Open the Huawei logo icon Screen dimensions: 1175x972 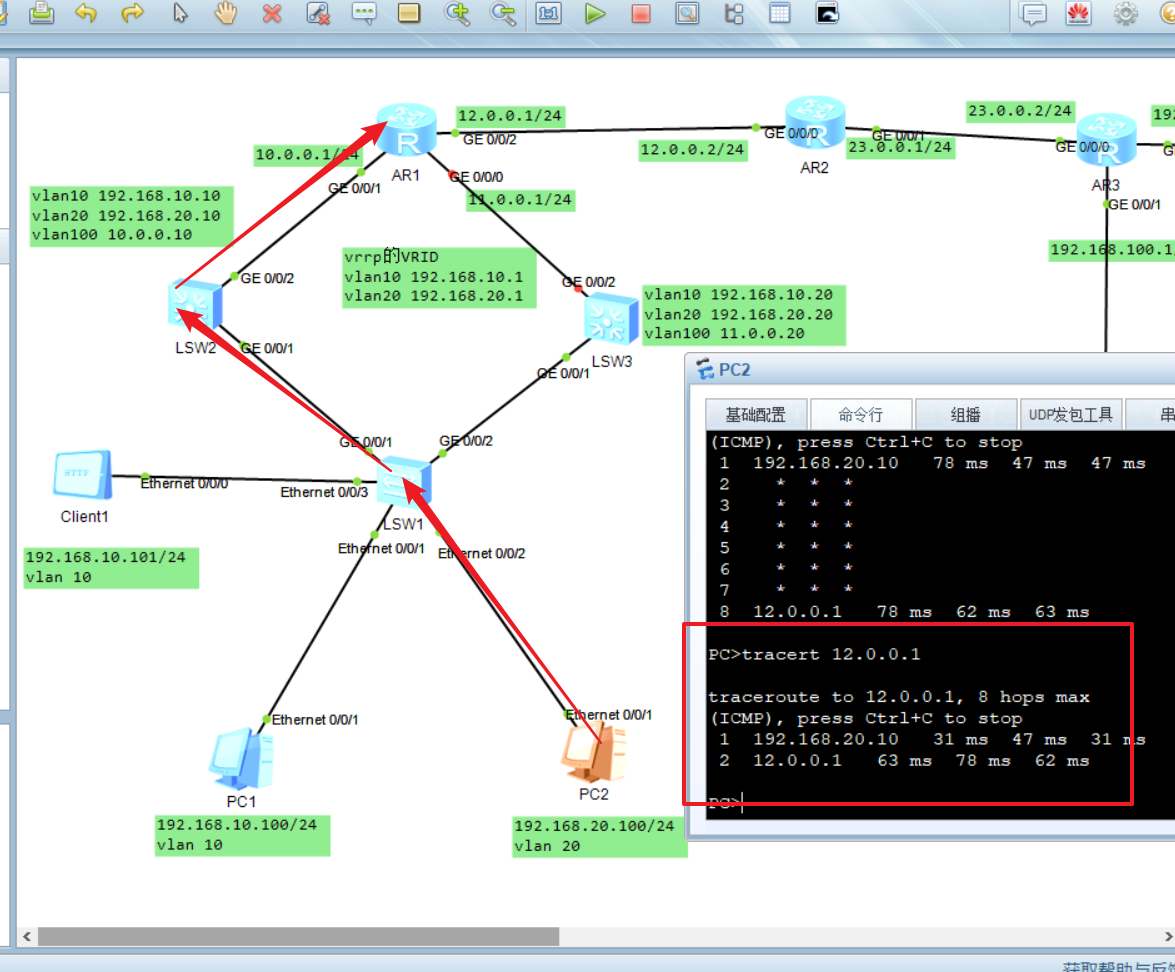pos(1079,13)
